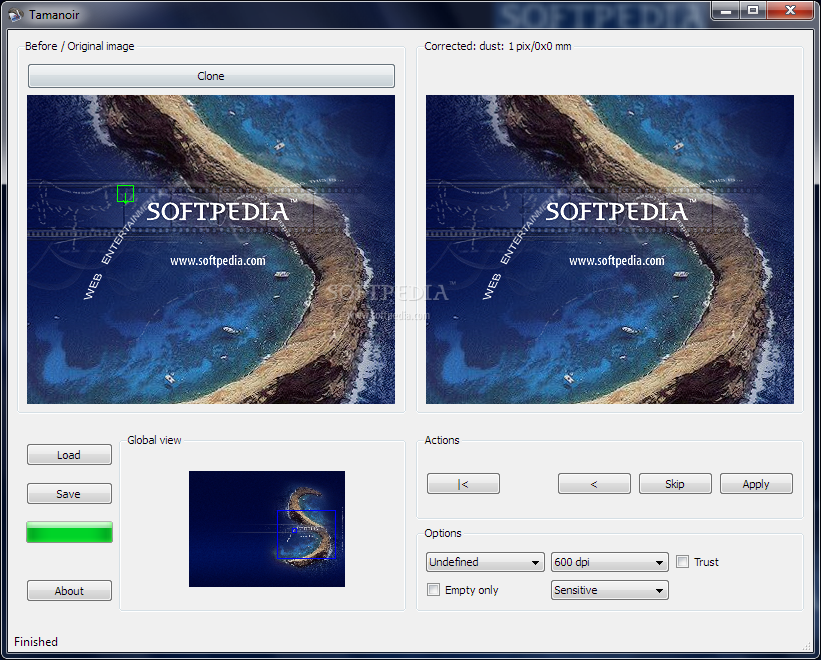Open the 600 dpi resolution dropdown
821x660 pixels.
coord(609,562)
